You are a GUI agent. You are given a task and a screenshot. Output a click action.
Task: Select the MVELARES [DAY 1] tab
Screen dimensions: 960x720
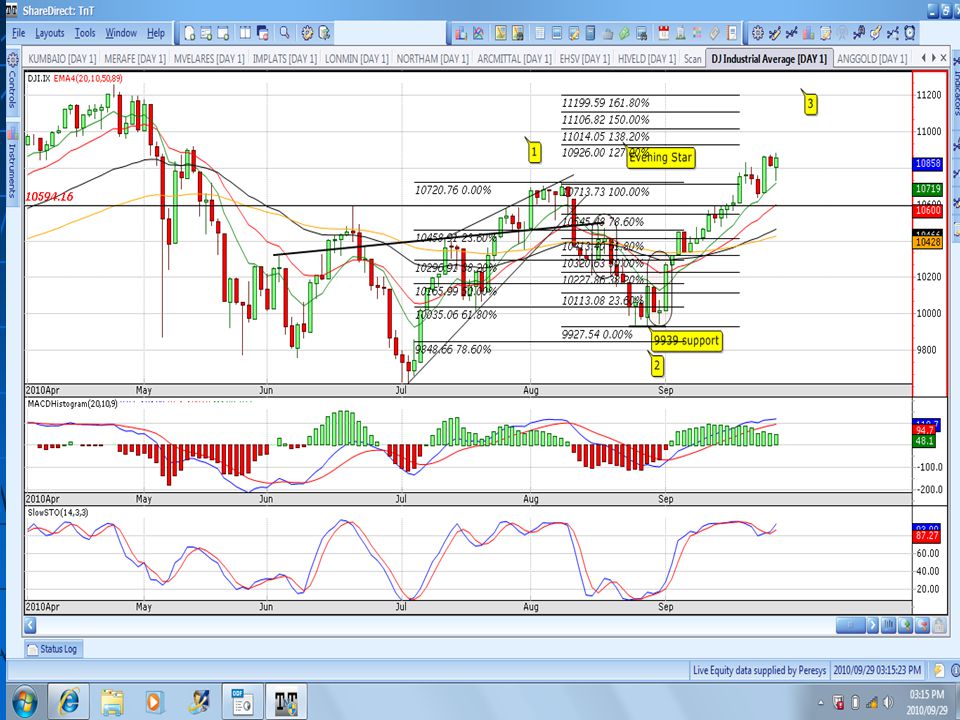click(x=209, y=59)
